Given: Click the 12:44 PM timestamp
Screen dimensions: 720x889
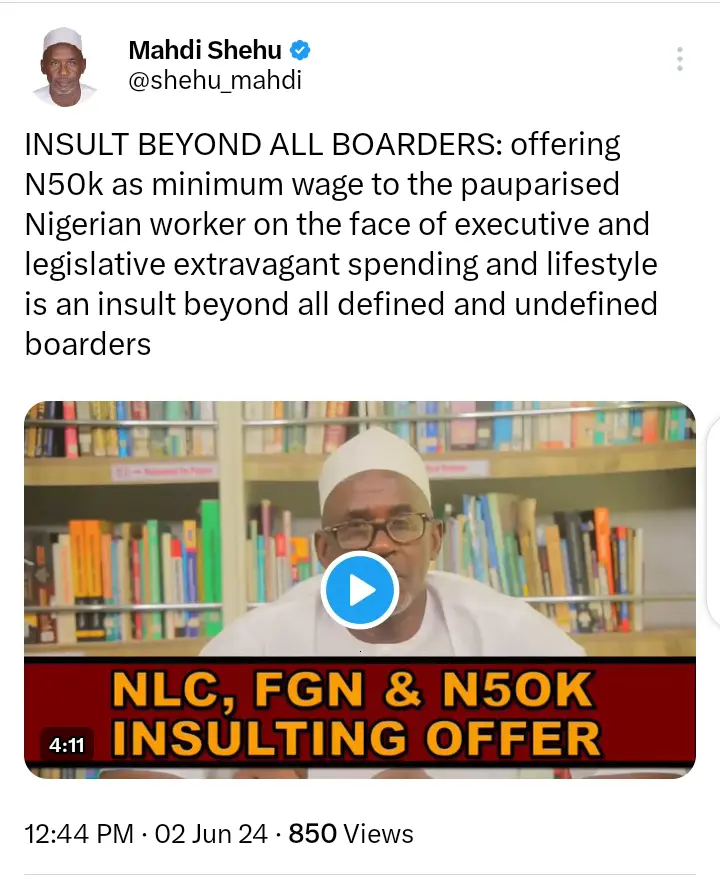Looking at the screenshot, I should click(79, 834).
